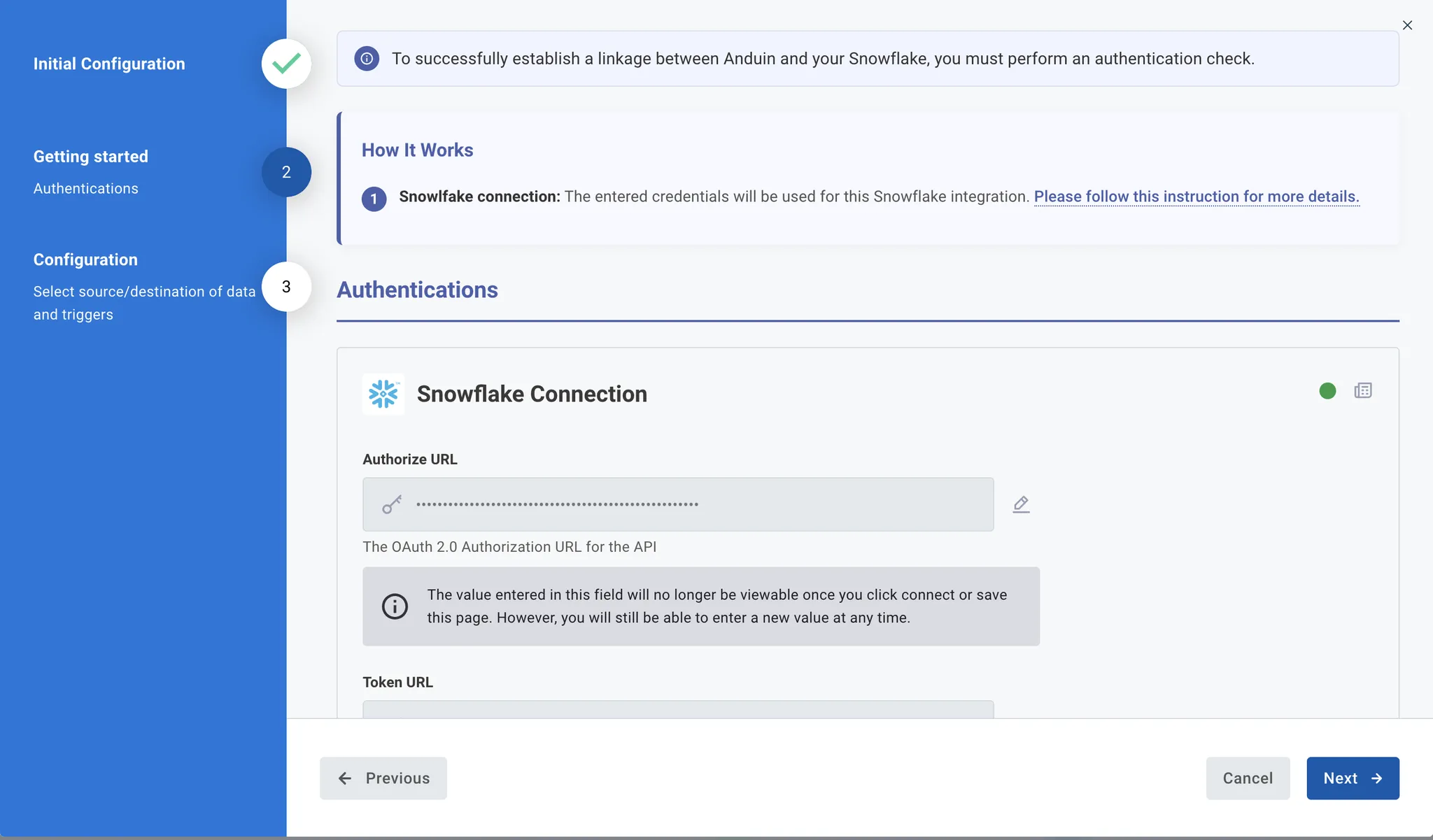This screenshot has height=840, width=1433.
Task: Open the instruction link for more details
Action: coord(1196,197)
